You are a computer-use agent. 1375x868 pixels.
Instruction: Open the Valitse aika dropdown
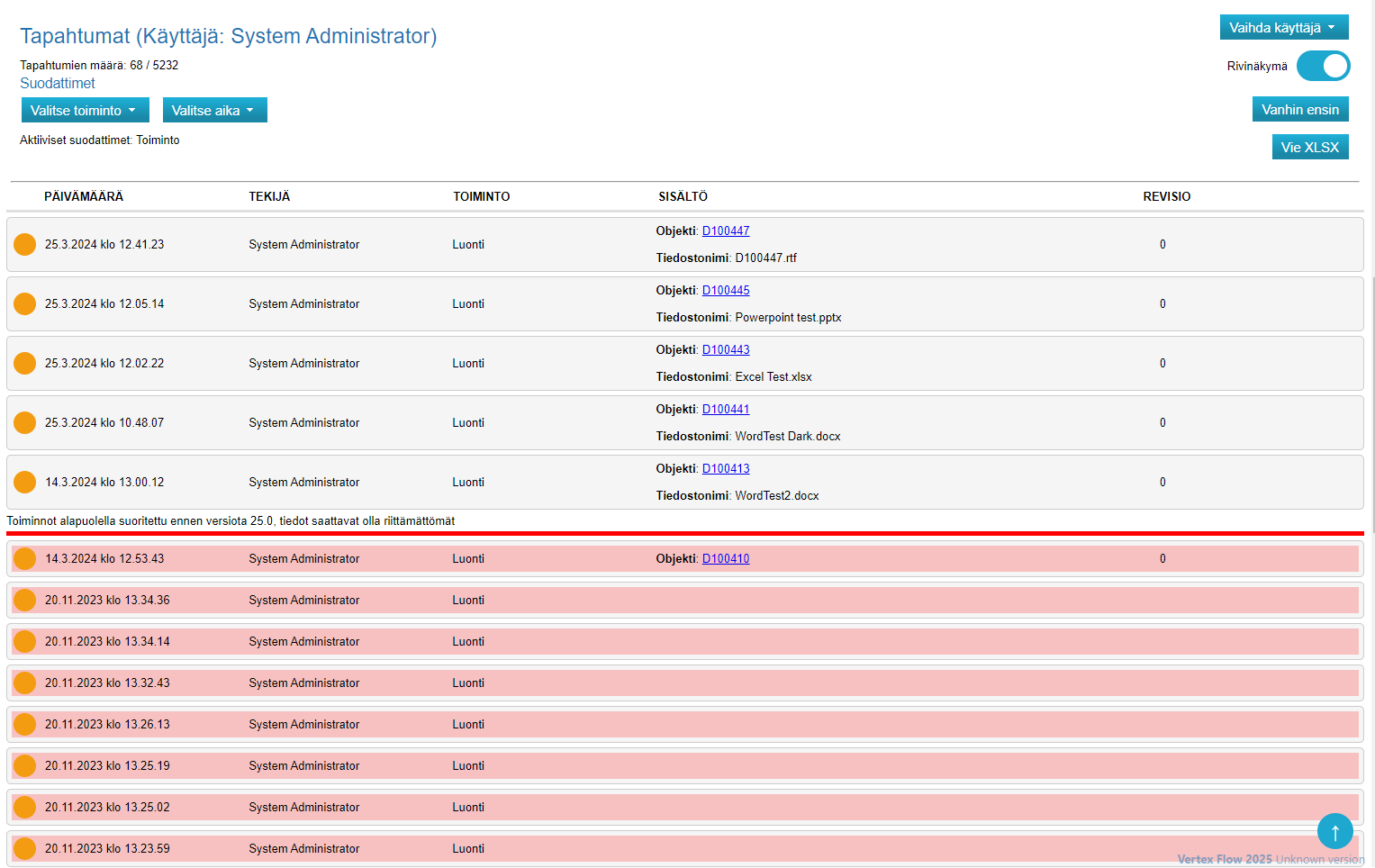pos(214,110)
